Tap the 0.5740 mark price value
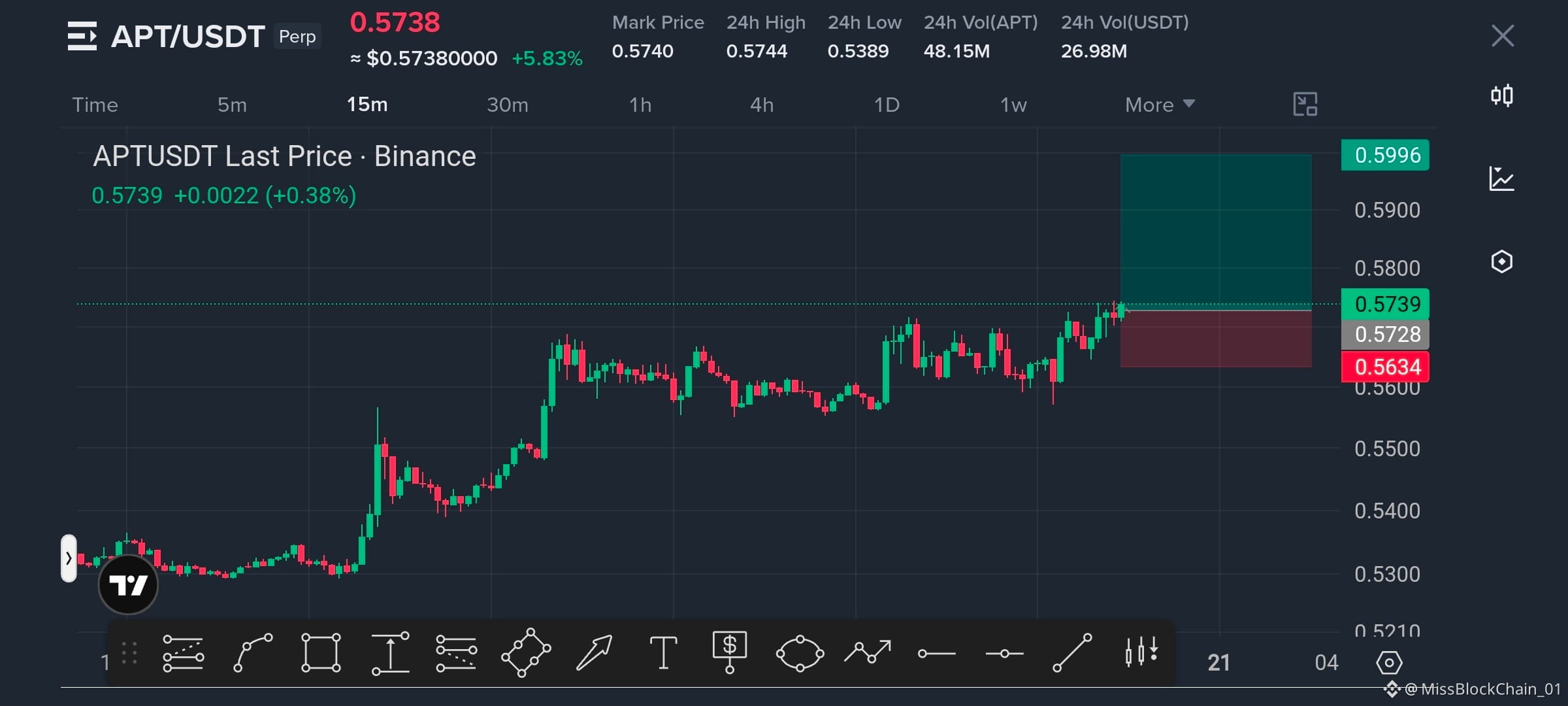Viewport: 1568px width, 706px height. (x=643, y=51)
